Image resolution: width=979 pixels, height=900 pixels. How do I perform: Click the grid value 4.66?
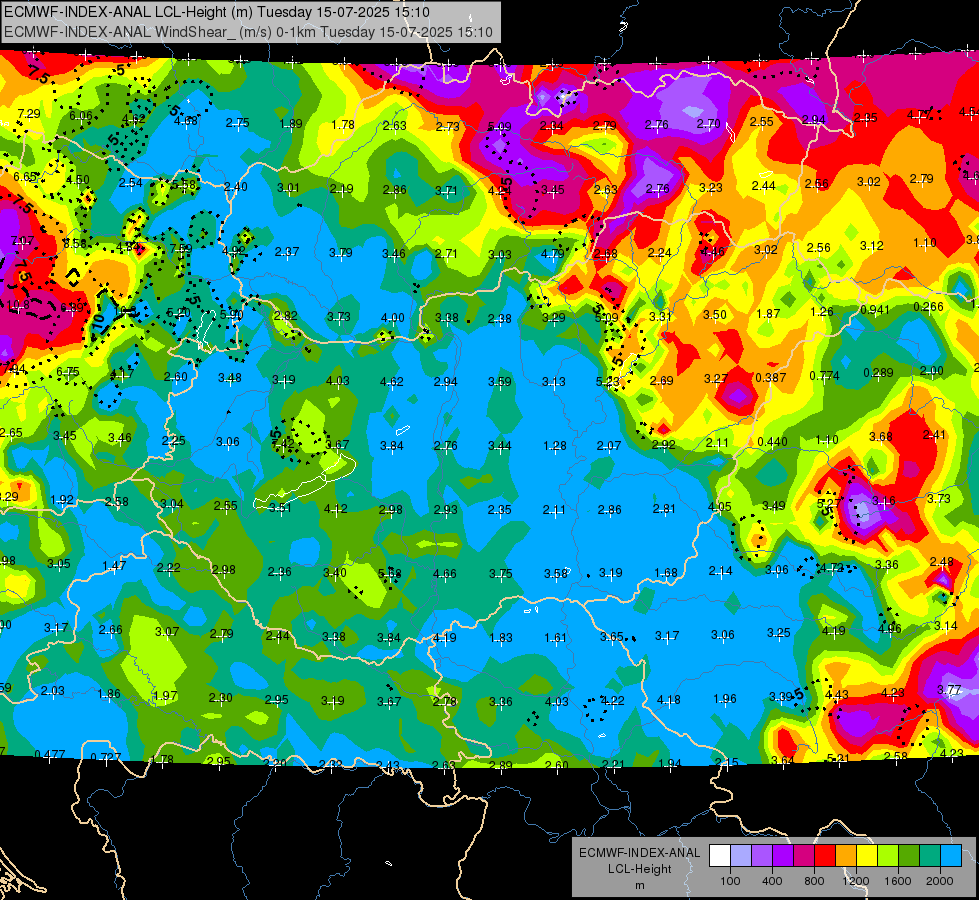click(x=445, y=573)
